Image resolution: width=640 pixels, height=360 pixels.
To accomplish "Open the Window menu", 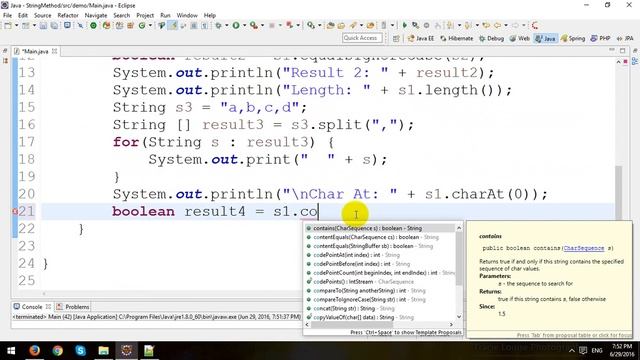I will tap(187, 15).
